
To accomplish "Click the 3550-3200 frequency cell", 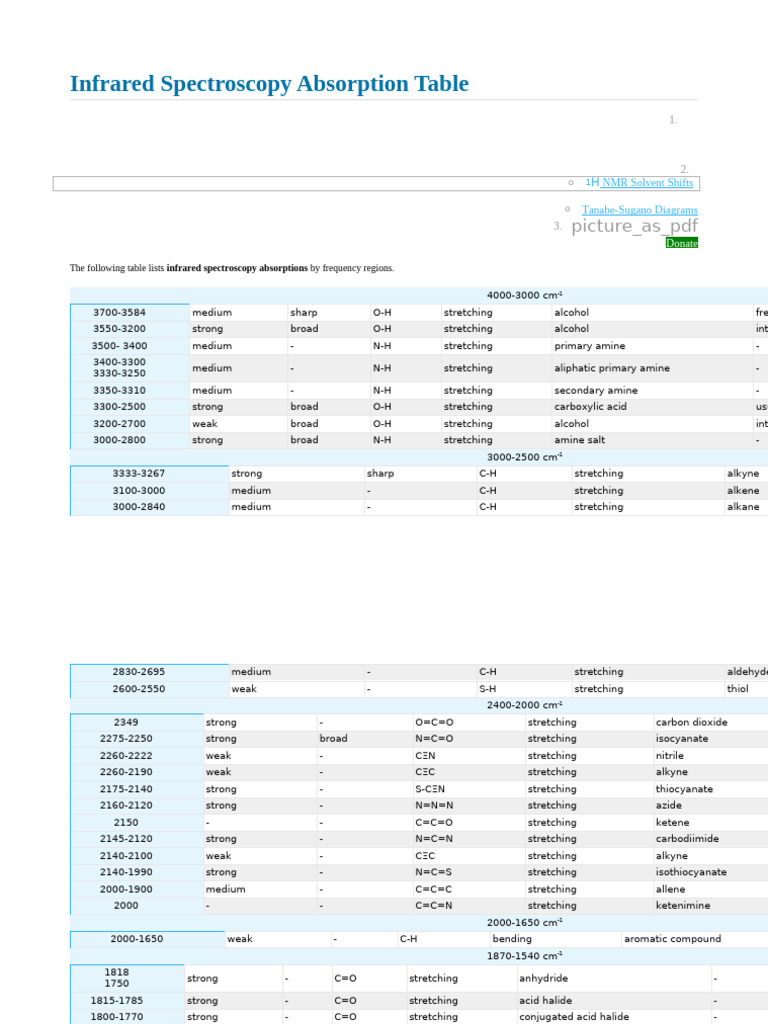I will click(129, 329).
